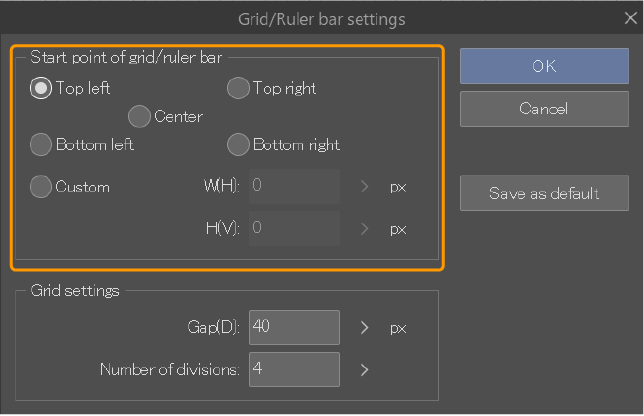Click the Top left option label text
Image resolution: width=644 pixels, height=416 pixels.
click(83, 88)
